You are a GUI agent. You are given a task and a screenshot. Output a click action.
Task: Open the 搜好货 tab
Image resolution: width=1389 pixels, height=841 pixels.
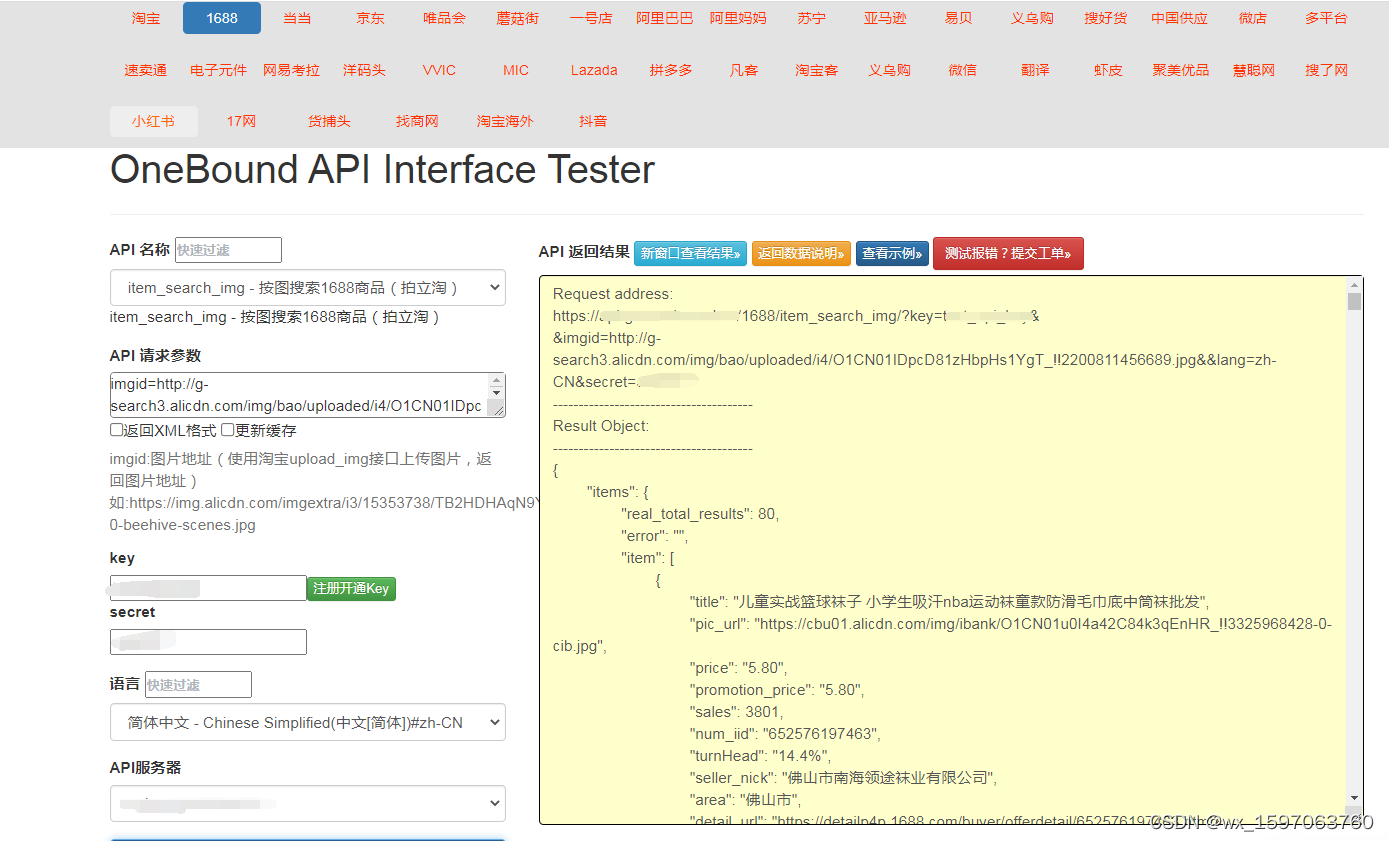(x=1106, y=18)
